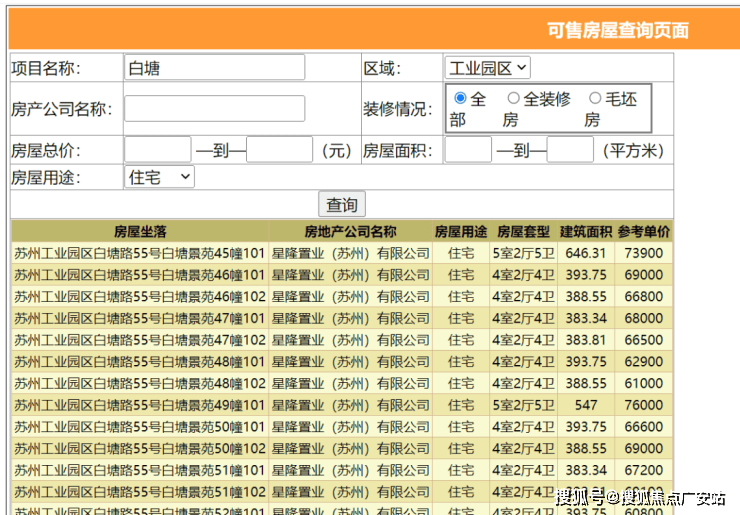The width and height of the screenshot is (740, 515).
Task: Click the 建筑面积 column header
Action: click(x=586, y=231)
